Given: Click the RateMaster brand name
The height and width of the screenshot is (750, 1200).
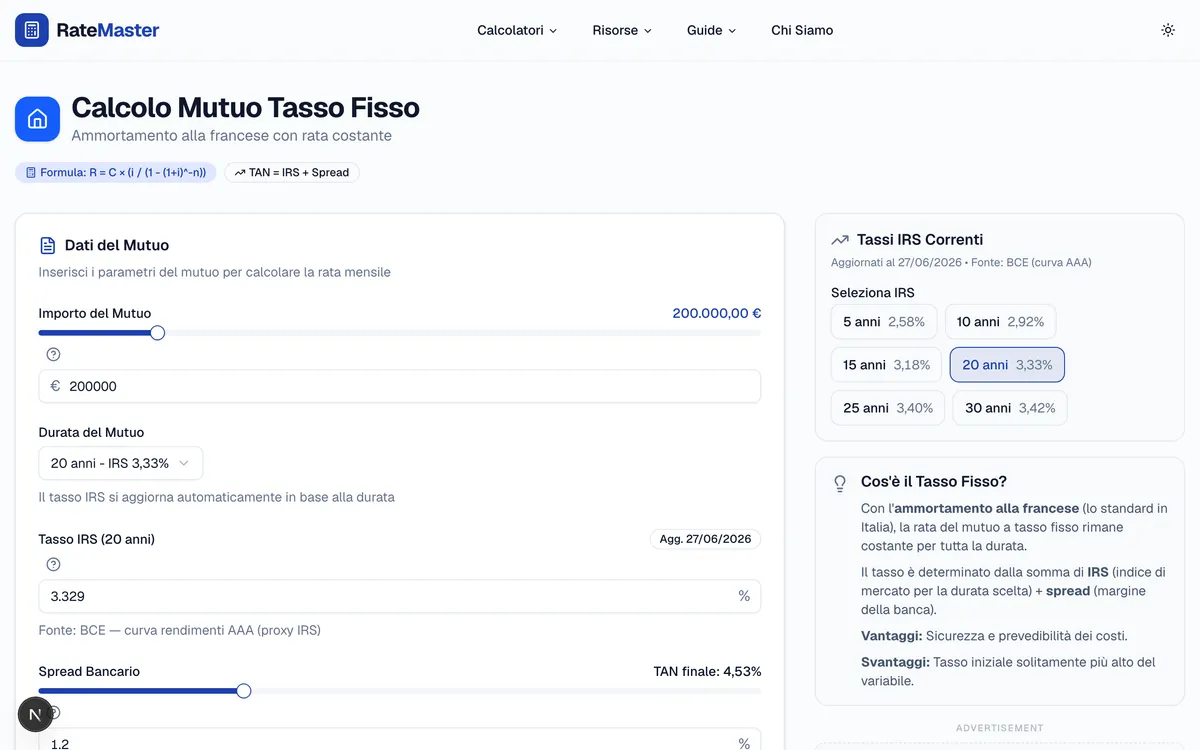Looking at the screenshot, I should [x=108, y=30].
